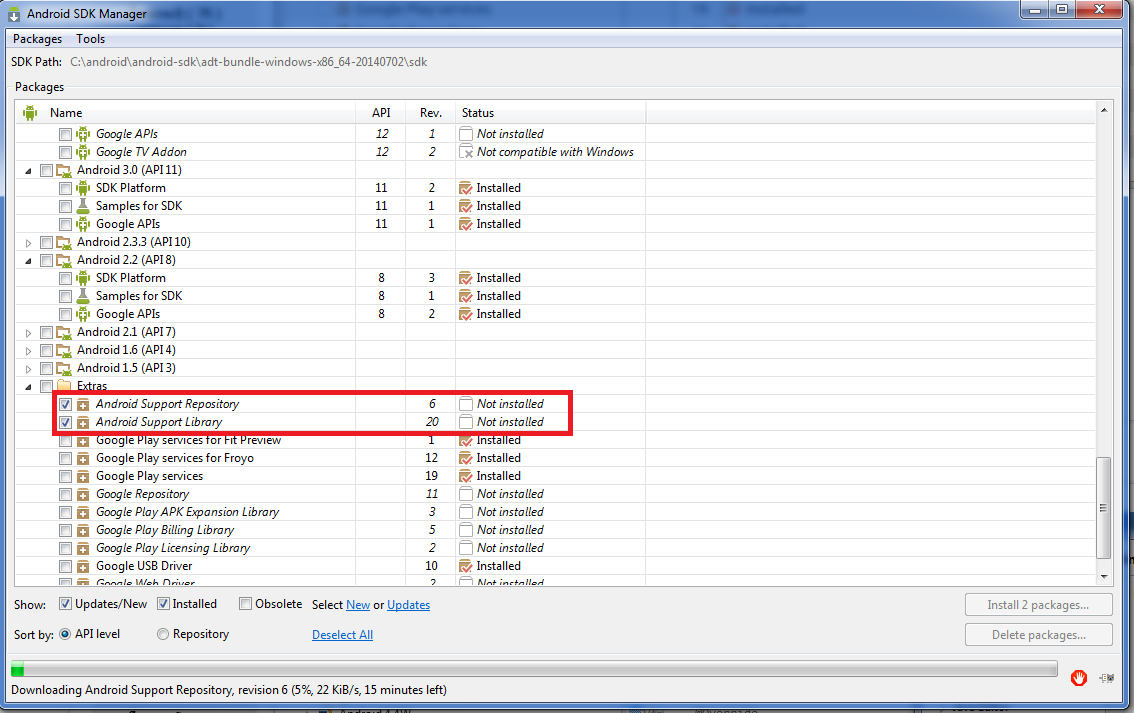Click the Android SDK Manager title bar icon
The height and width of the screenshot is (713, 1134).
[14, 14]
